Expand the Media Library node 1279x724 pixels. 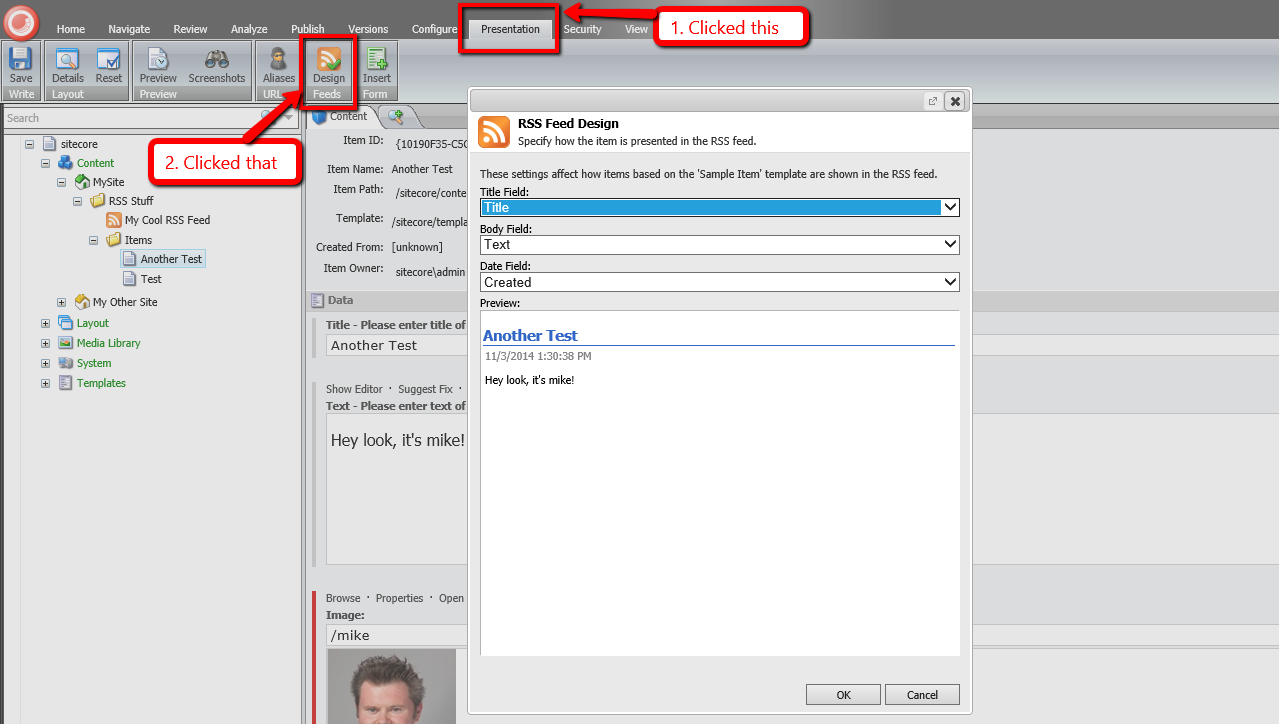(x=45, y=343)
